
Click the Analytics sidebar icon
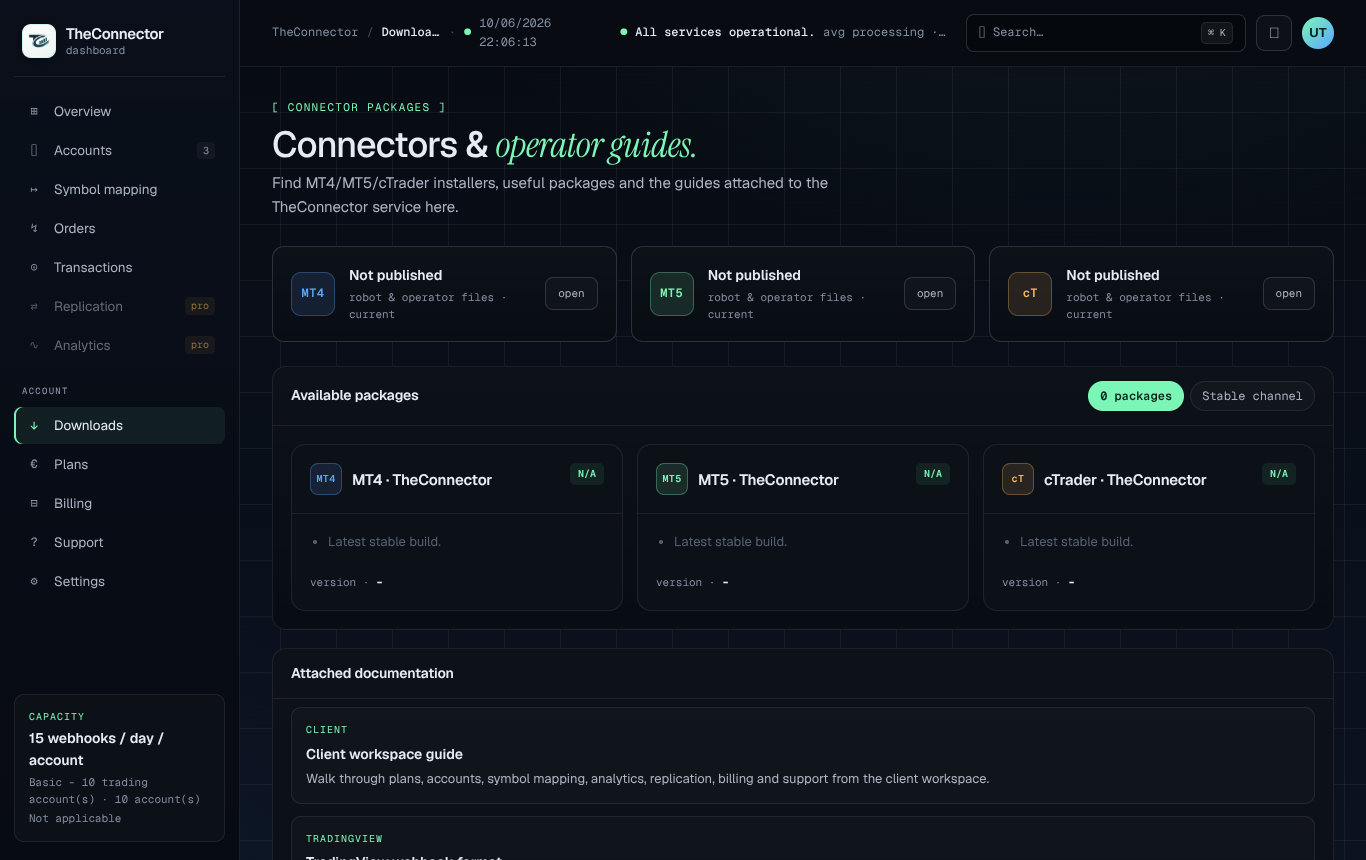coord(34,345)
